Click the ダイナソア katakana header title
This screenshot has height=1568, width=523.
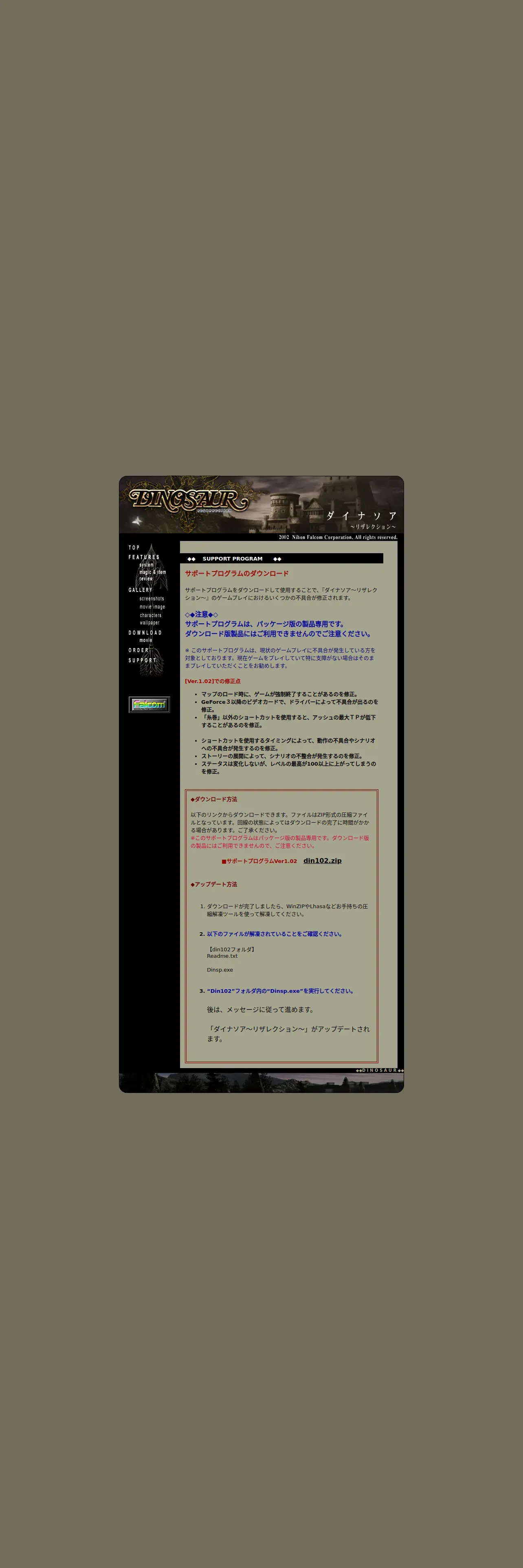(362, 516)
